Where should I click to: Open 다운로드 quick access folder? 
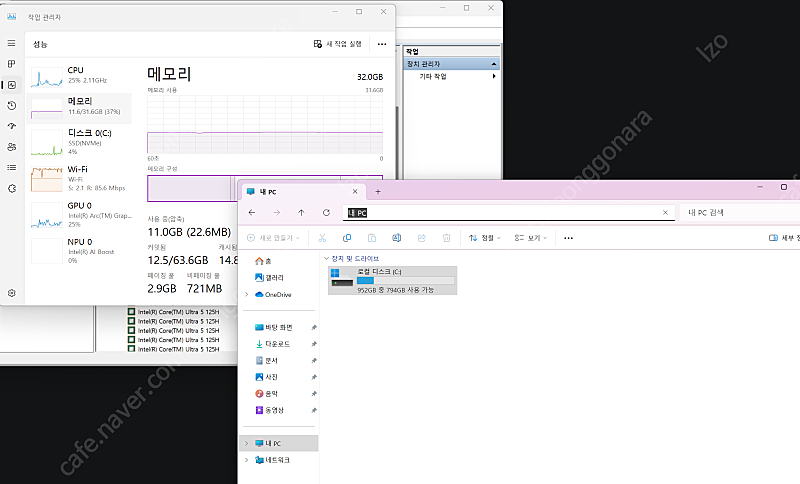coord(272,344)
